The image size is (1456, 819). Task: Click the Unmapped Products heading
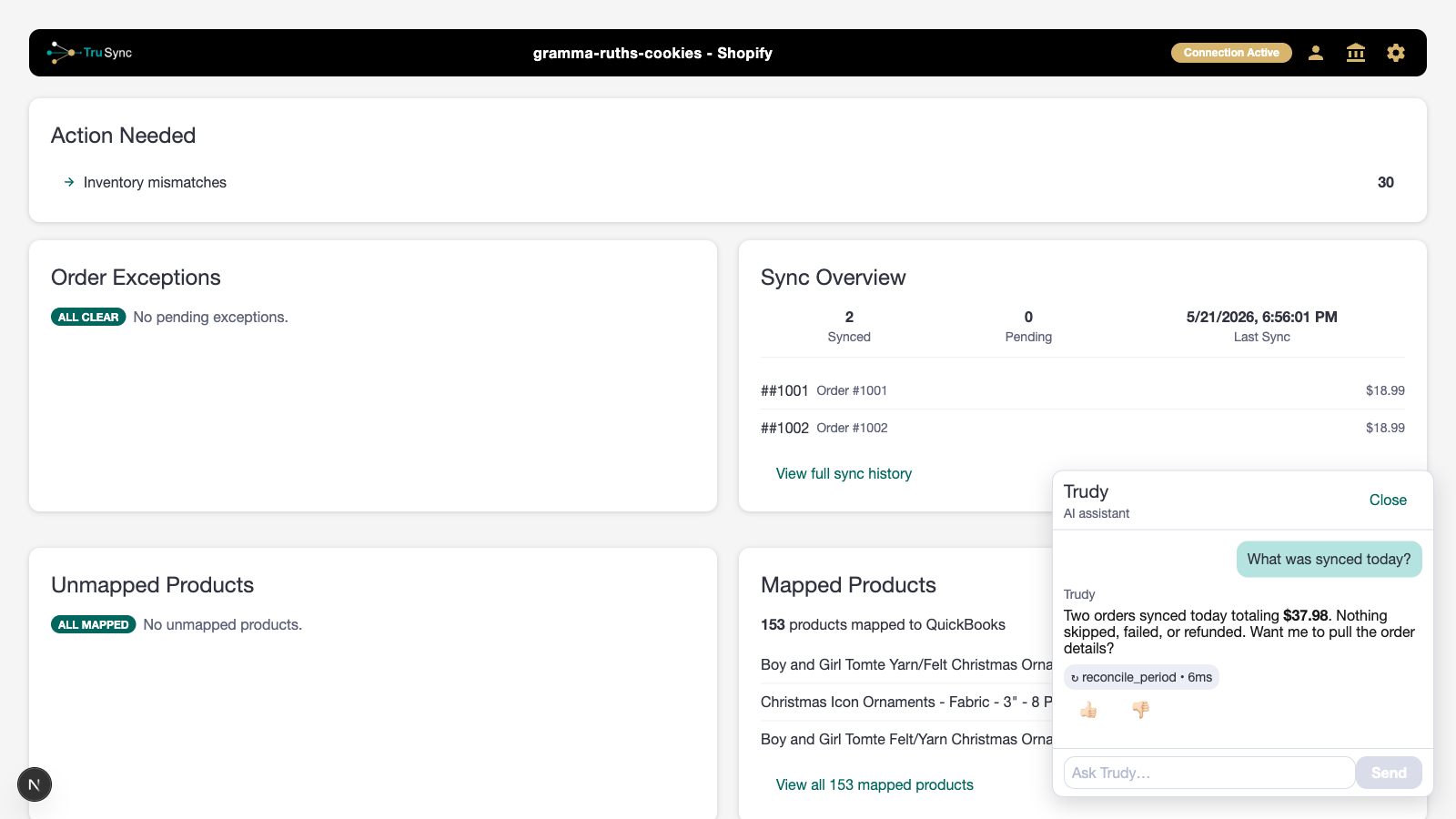(152, 585)
